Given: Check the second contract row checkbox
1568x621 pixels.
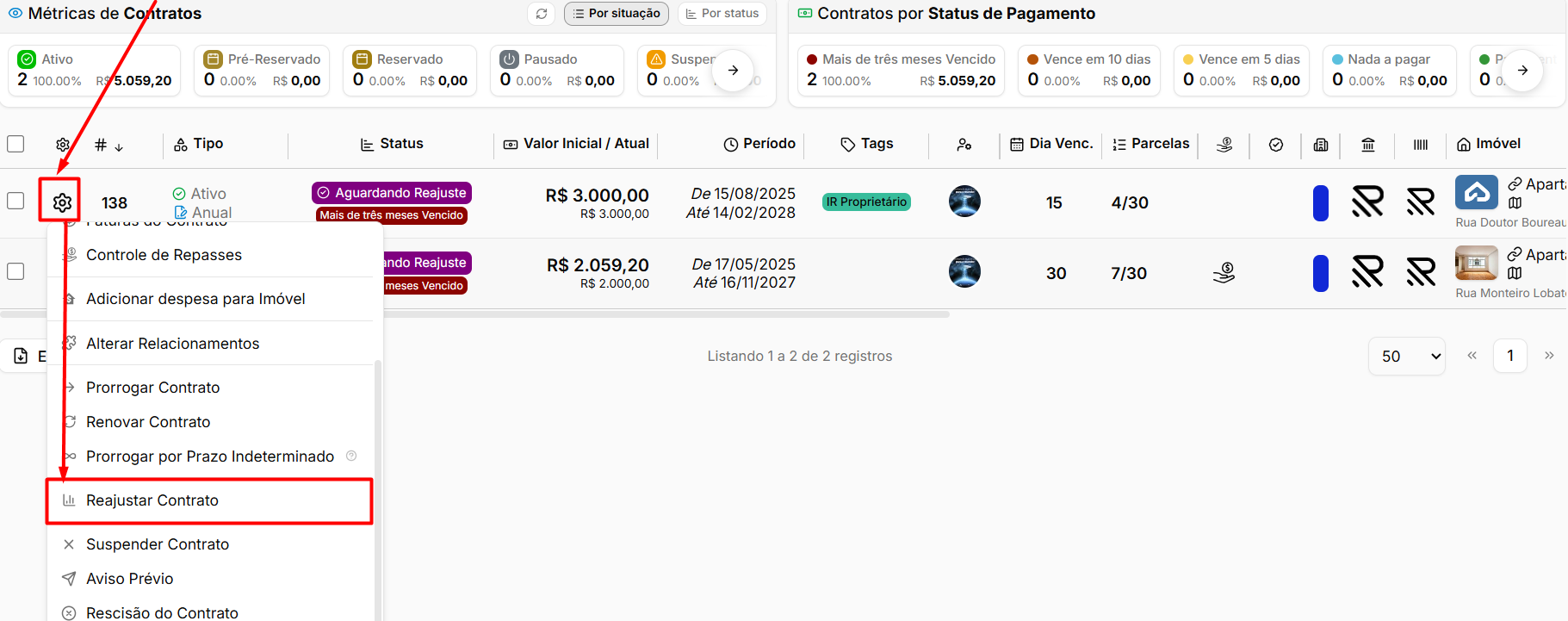Looking at the screenshot, I should click(x=15, y=271).
